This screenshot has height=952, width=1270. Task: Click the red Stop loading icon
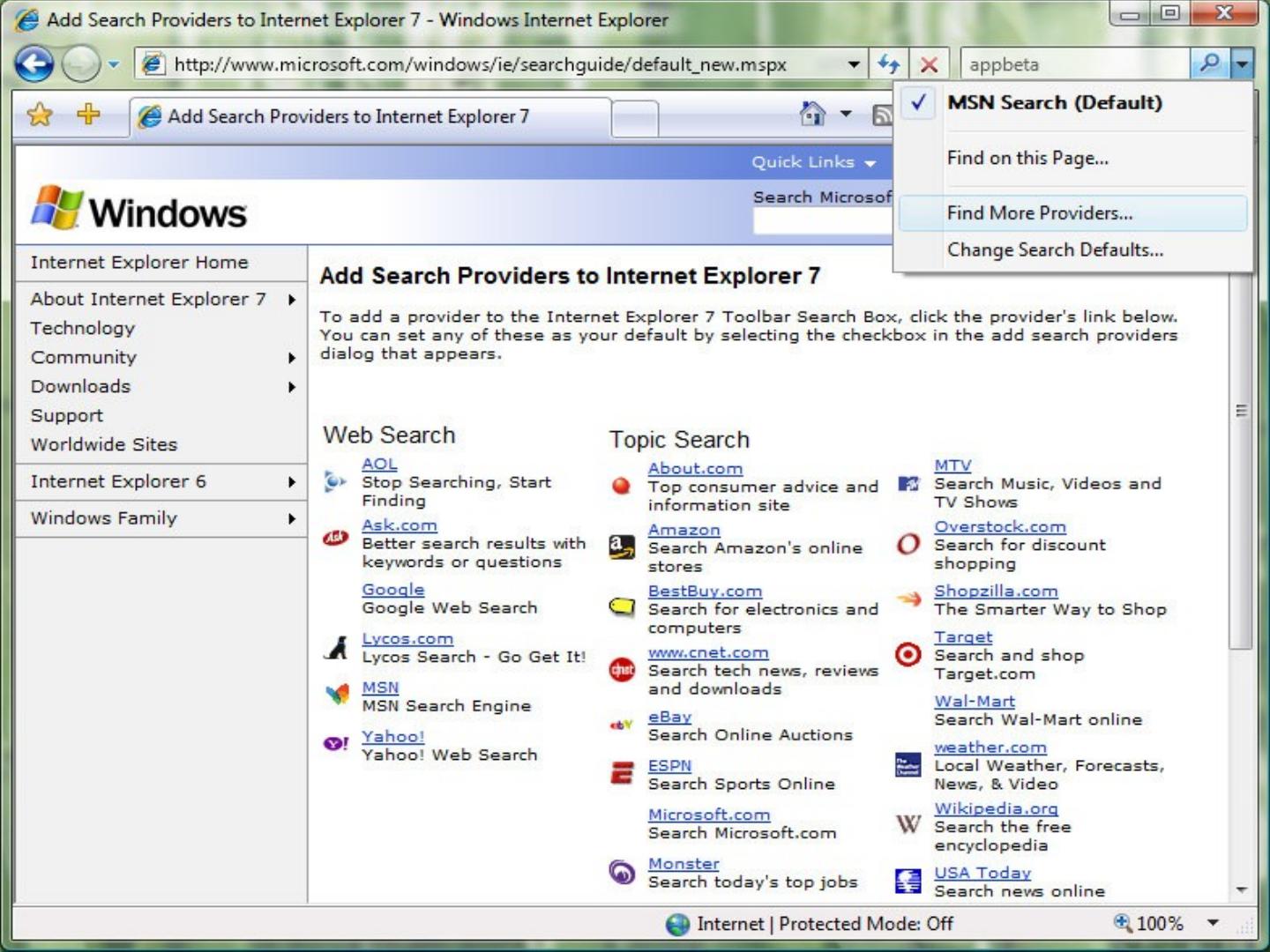point(929,64)
